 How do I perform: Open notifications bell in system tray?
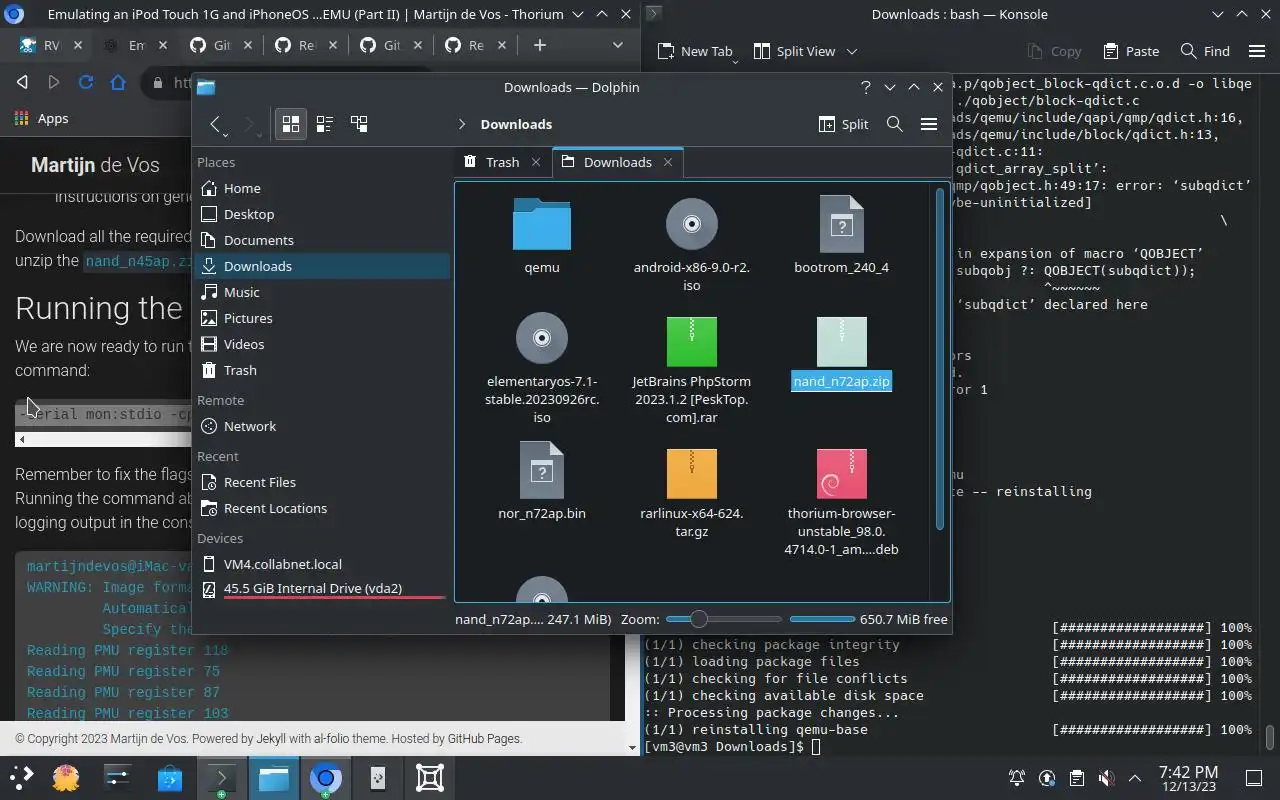[1017, 778]
